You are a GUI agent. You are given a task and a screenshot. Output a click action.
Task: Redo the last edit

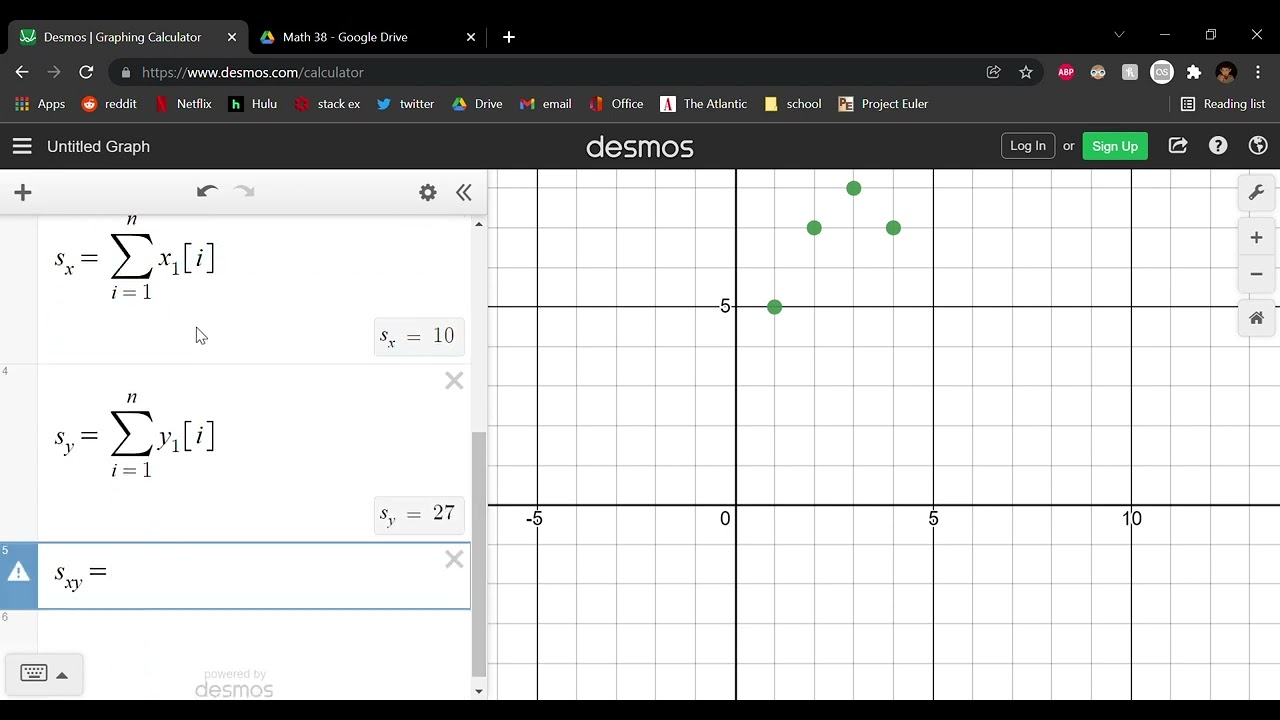[x=244, y=192]
